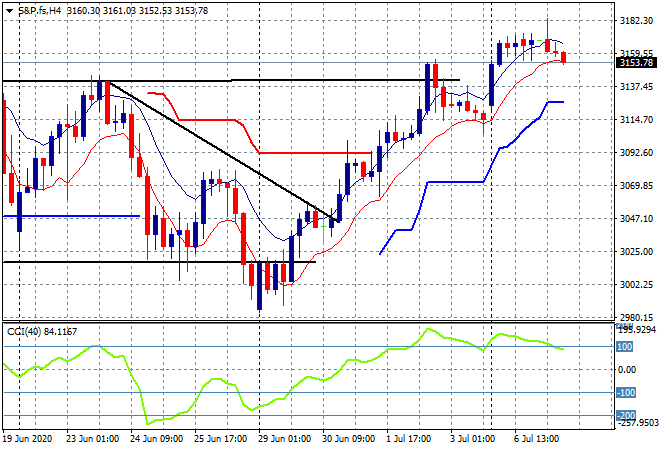Click the CCI -200 level label

coord(626,416)
